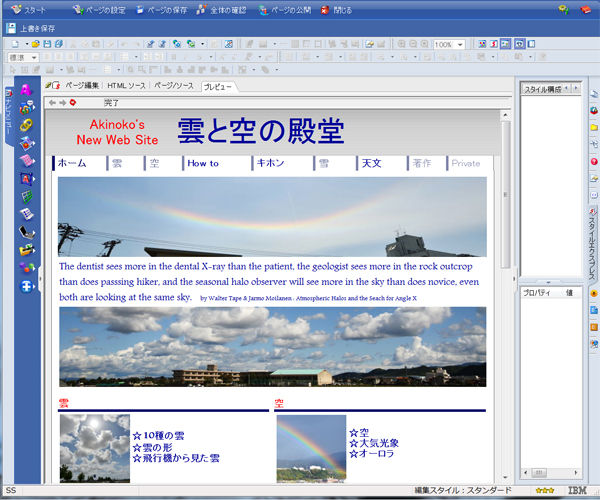Viewport: 600px width, 500px height.
Task: Click the red stop icon in preview bar
Action: 73,103
